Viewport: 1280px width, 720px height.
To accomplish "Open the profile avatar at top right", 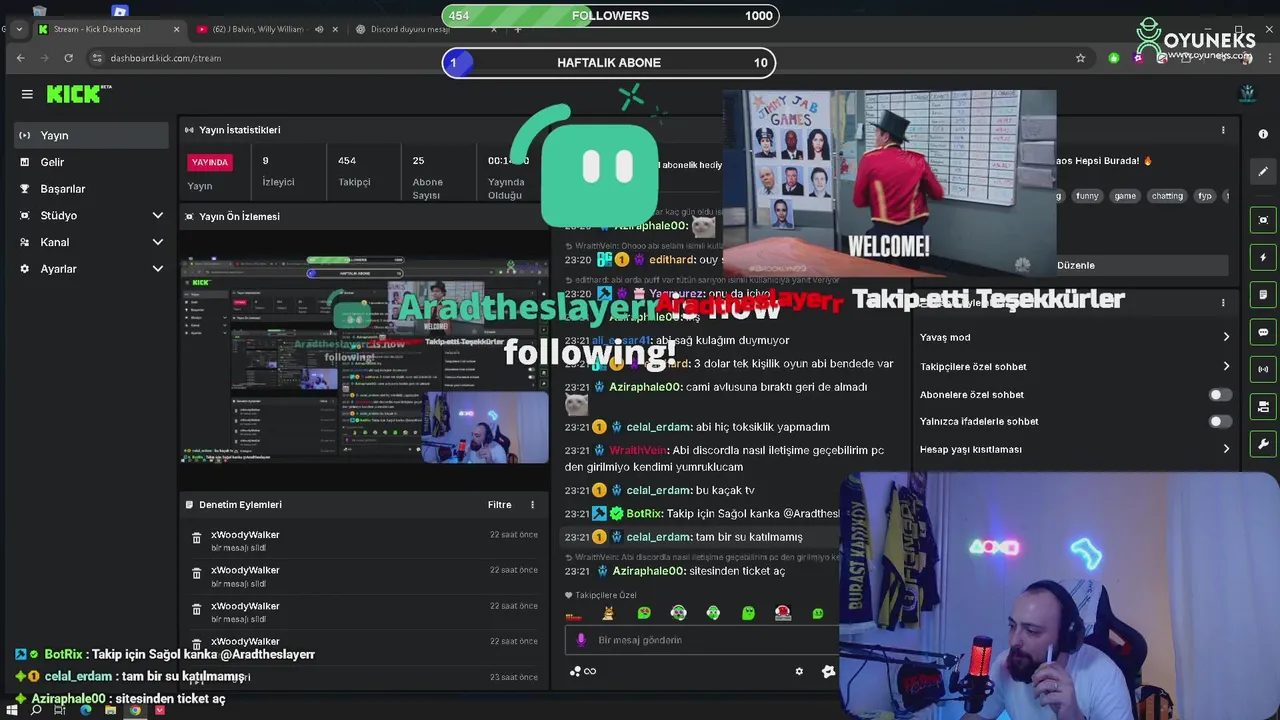I will tap(1247, 94).
